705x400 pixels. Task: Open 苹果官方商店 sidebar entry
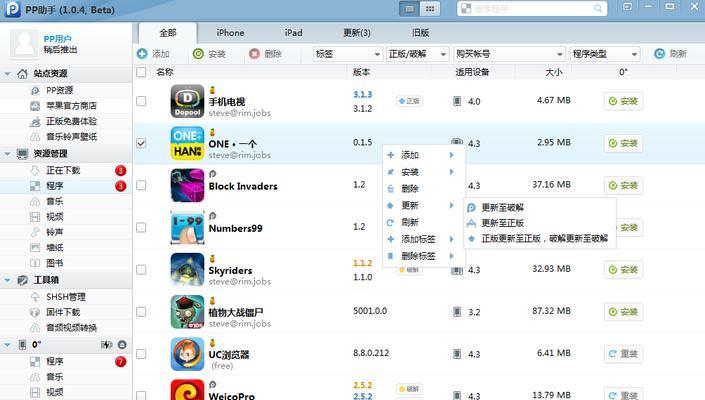(x=71, y=106)
